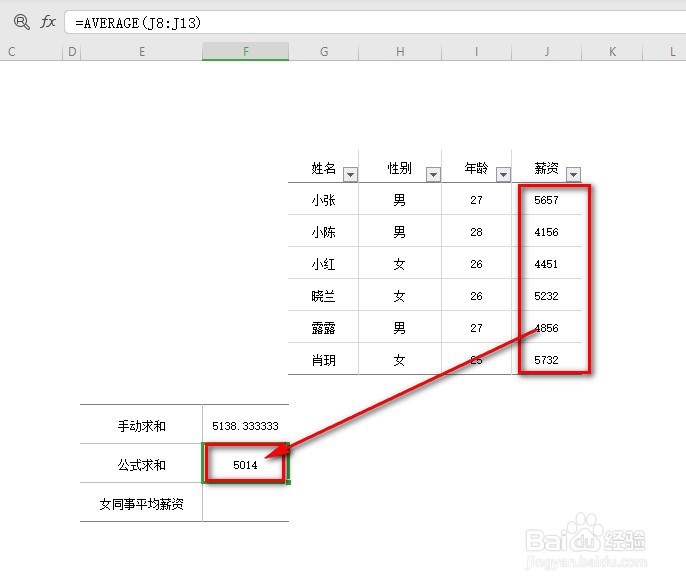The height and width of the screenshot is (586, 686).
Task: Select the age cell 28 for 小陈
Action: 476,232
